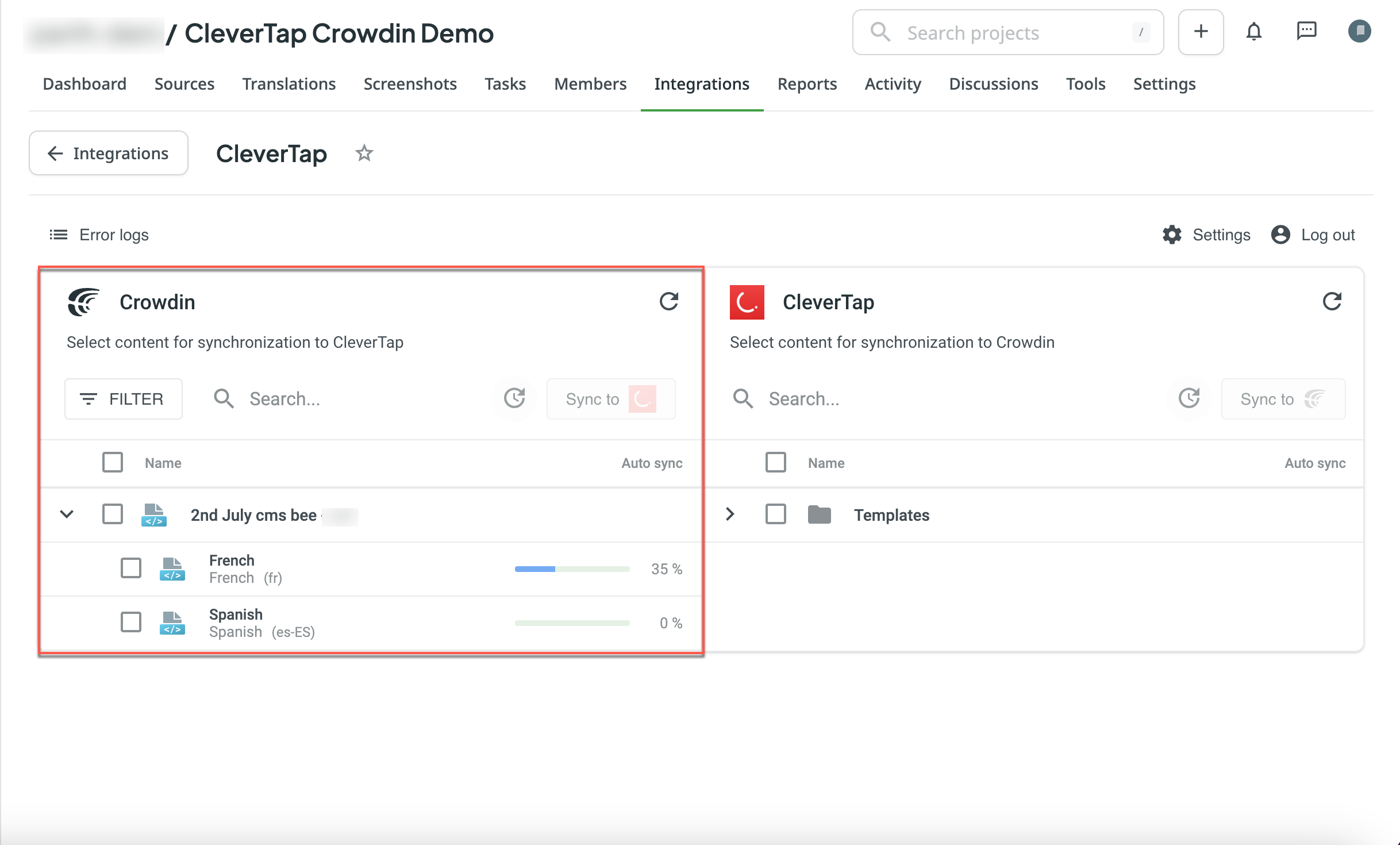This screenshot has height=845, width=1400.
Task: Click the Templates folder name
Action: click(891, 514)
